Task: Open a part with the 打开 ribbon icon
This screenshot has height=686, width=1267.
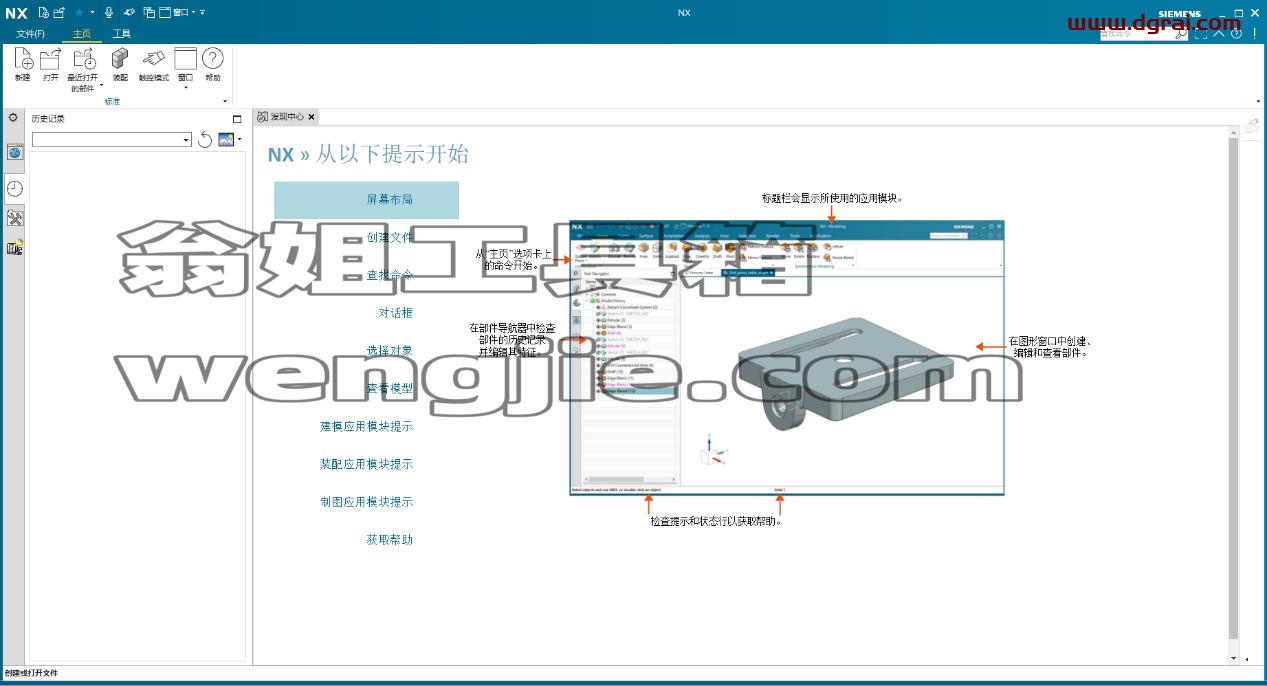Action: tap(51, 59)
